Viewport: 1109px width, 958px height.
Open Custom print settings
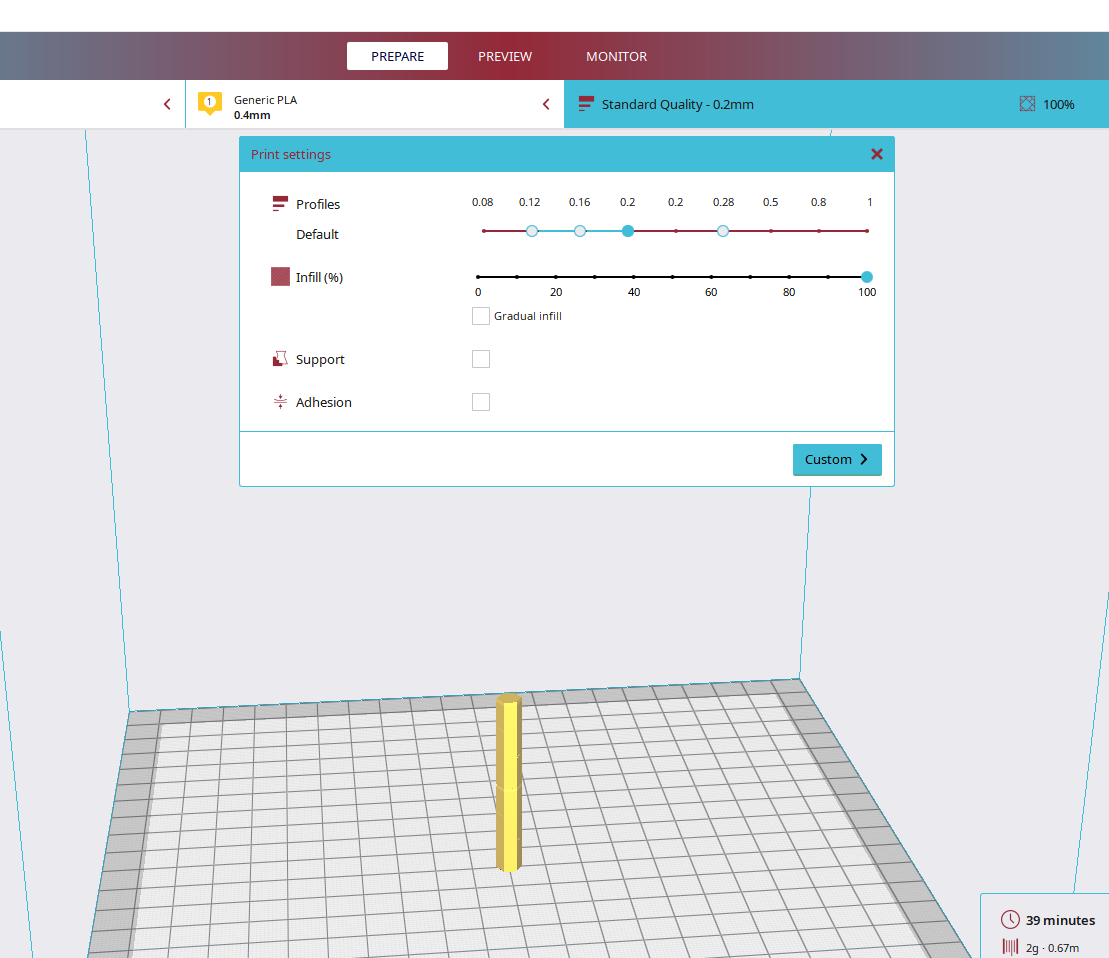(837, 460)
